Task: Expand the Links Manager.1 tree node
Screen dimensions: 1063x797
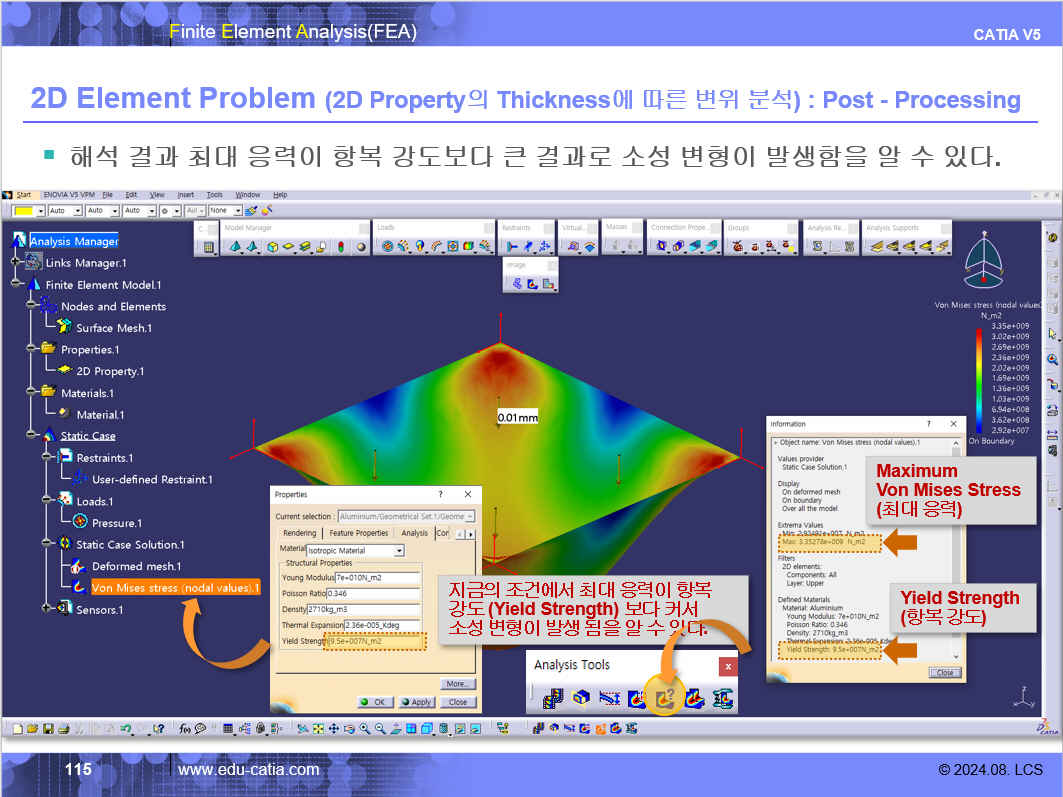Action: coord(16,262)
